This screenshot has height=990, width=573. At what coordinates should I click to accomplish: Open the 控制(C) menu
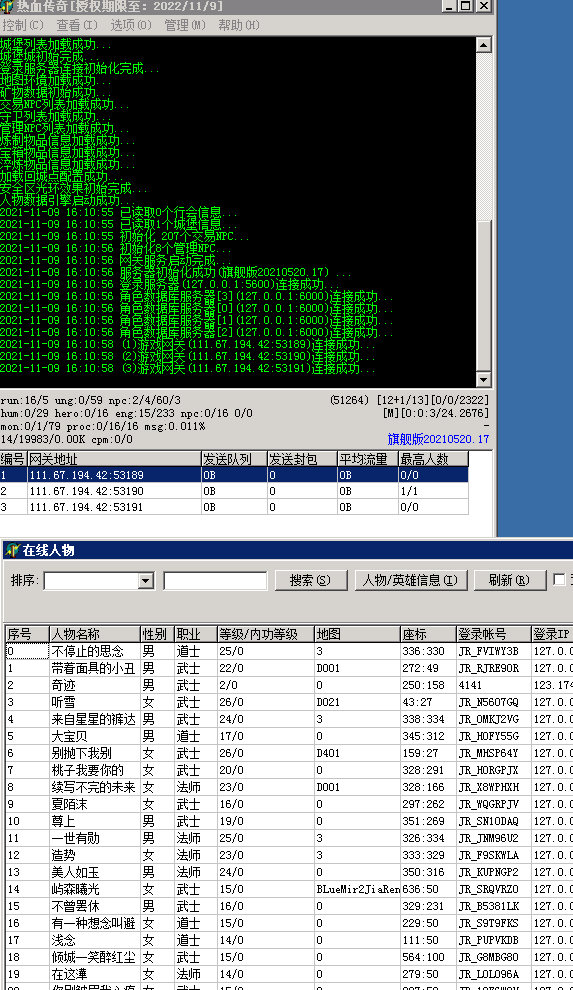[x=22, y=25]
